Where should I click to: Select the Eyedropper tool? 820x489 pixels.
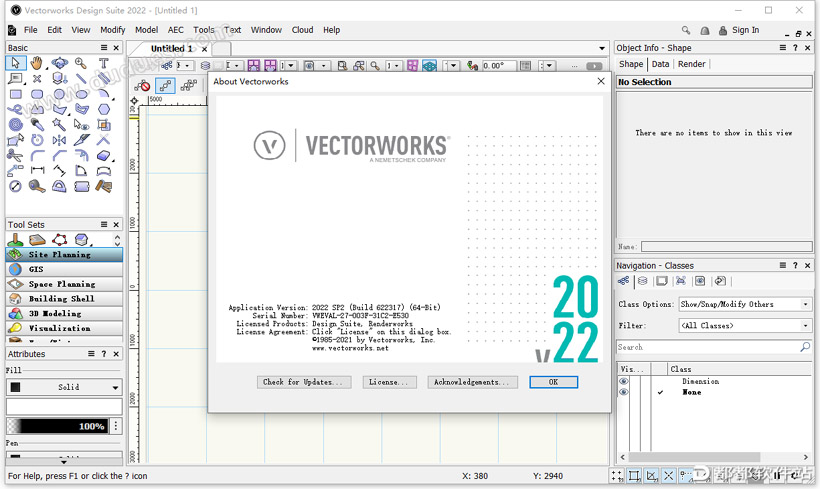click(x=37, y=124)
